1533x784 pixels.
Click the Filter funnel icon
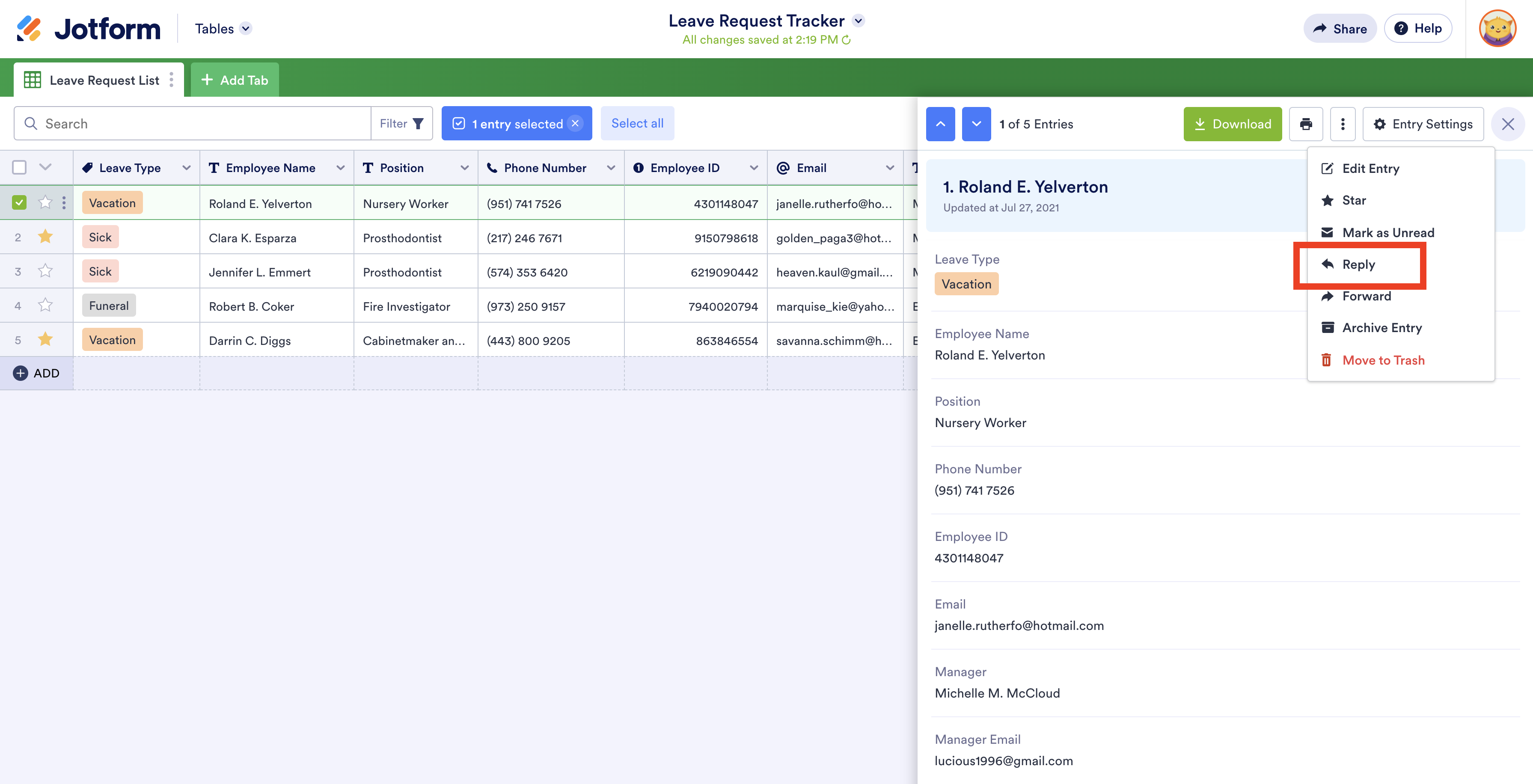coord(418,123)
